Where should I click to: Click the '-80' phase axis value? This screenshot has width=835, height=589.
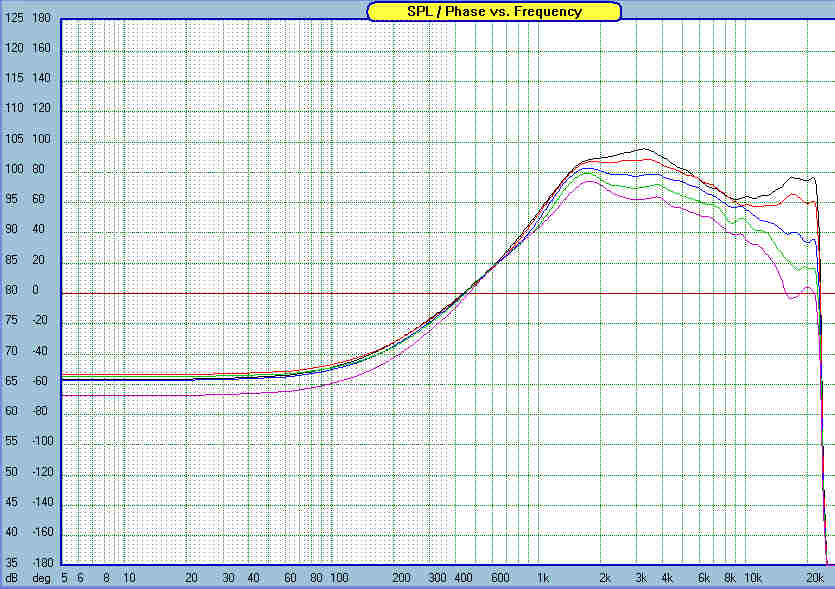[40, 411]
